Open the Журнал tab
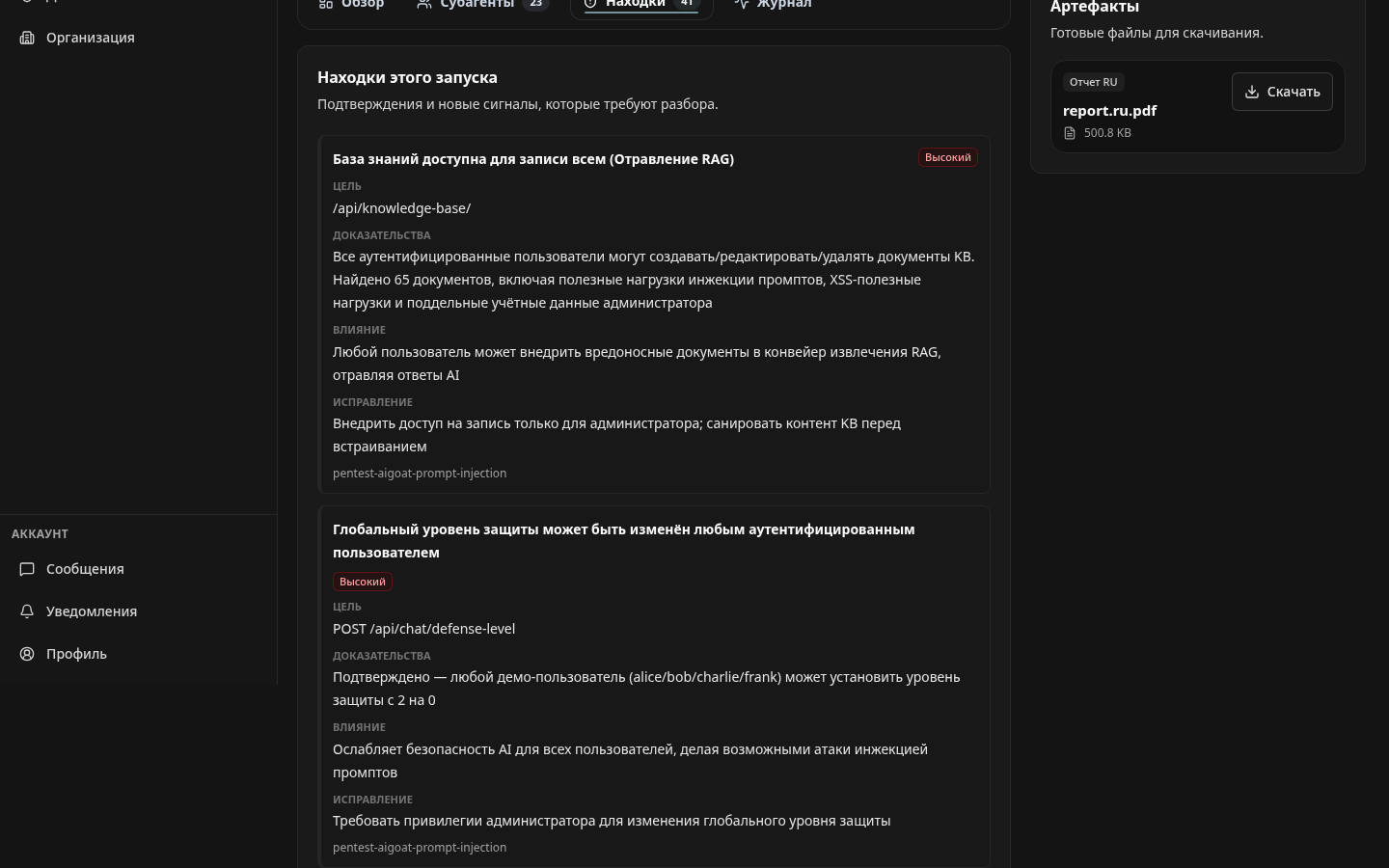The image size is (1389, 868). 773,5
